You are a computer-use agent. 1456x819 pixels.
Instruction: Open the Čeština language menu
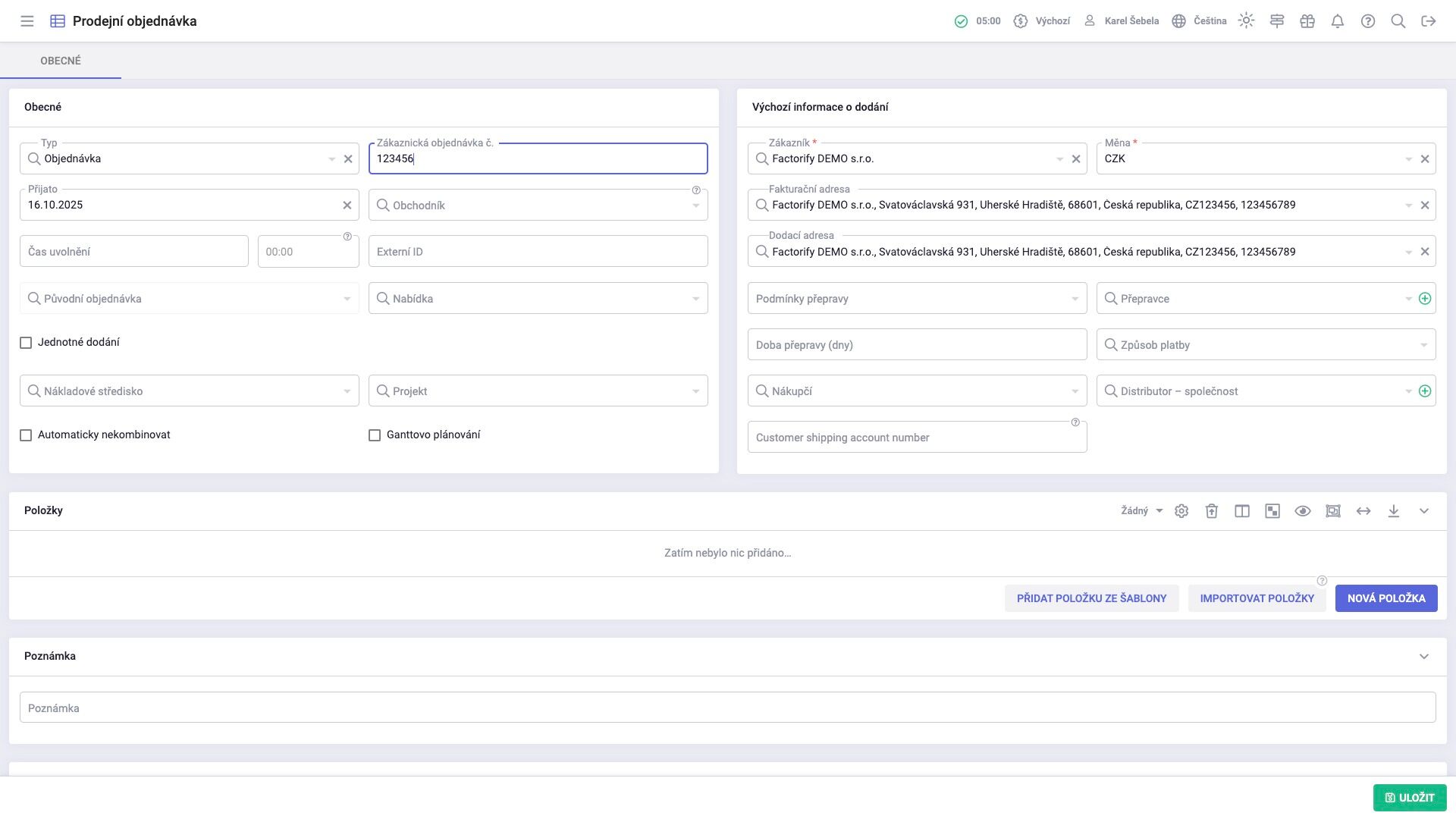(1200, 21)
